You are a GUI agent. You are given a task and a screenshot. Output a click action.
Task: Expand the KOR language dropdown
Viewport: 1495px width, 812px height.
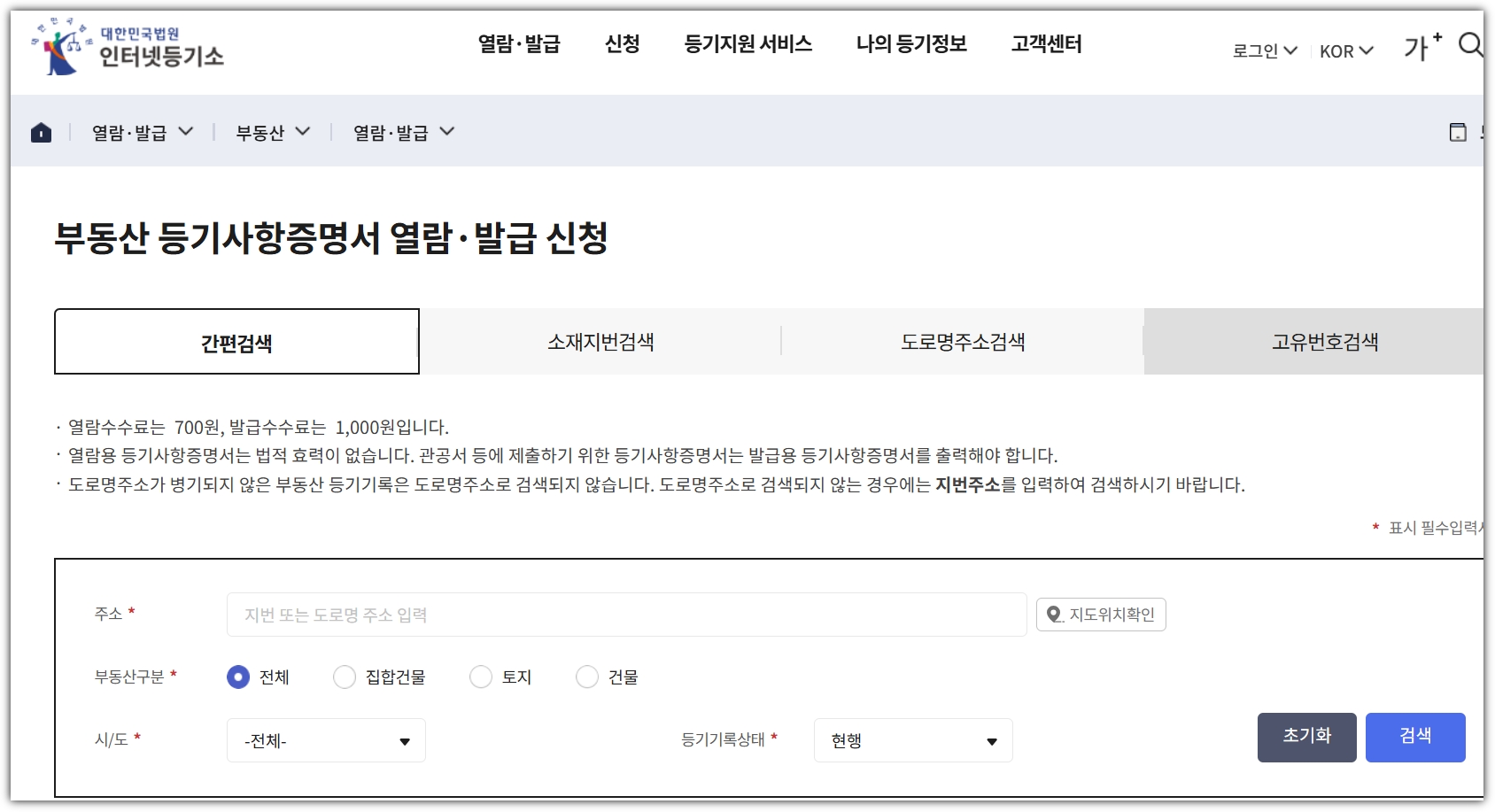click(1344, 51)
